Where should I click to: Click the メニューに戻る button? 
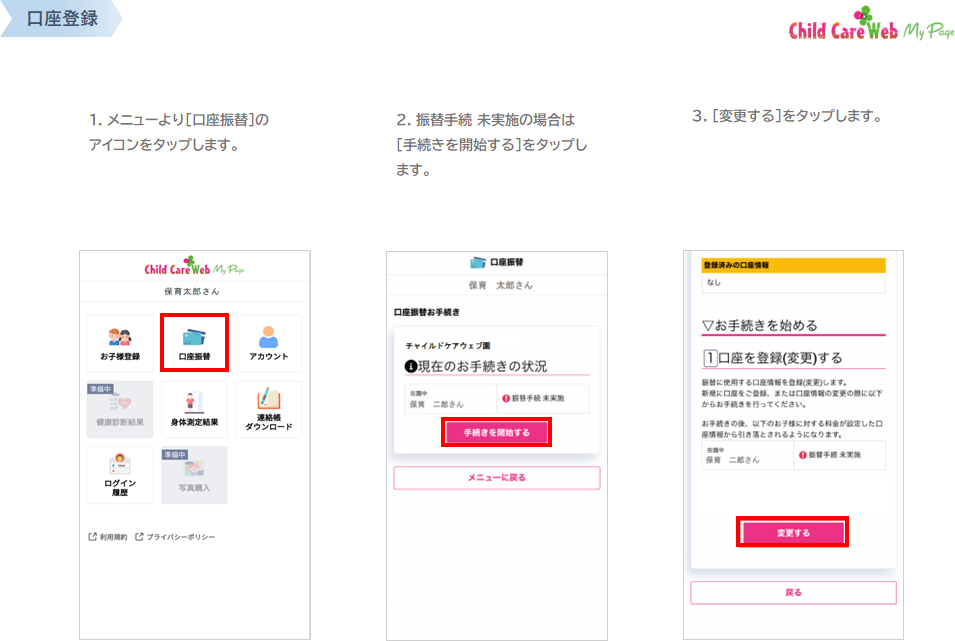[x=496, y=478]
